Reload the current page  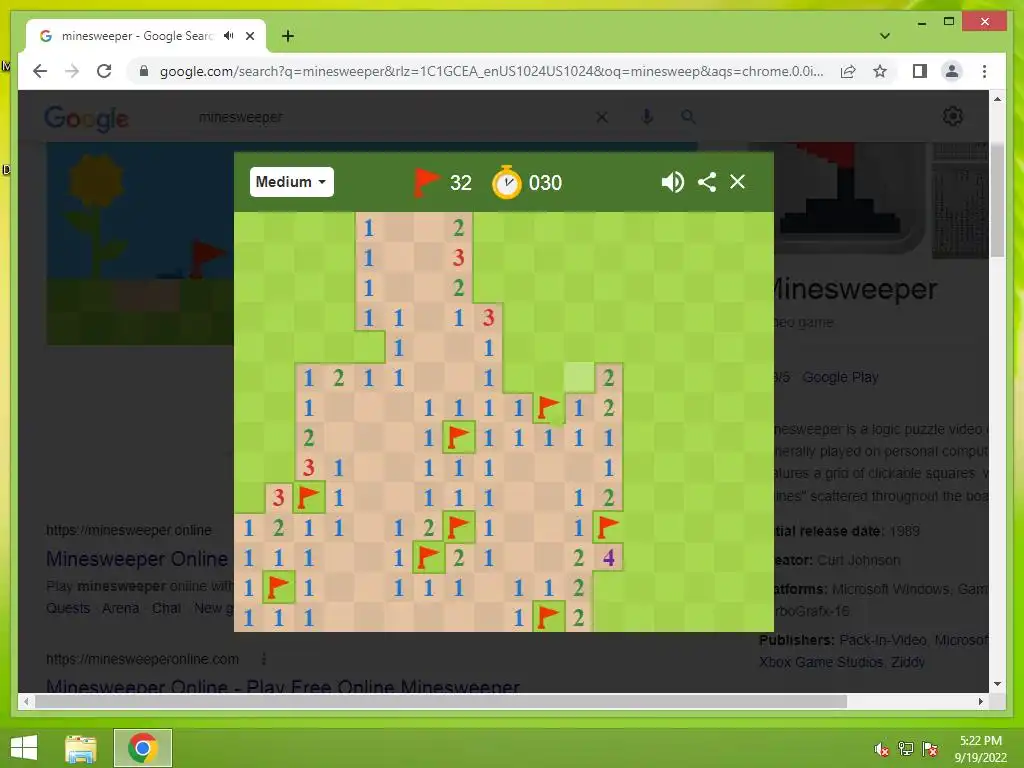click(104, 71)
